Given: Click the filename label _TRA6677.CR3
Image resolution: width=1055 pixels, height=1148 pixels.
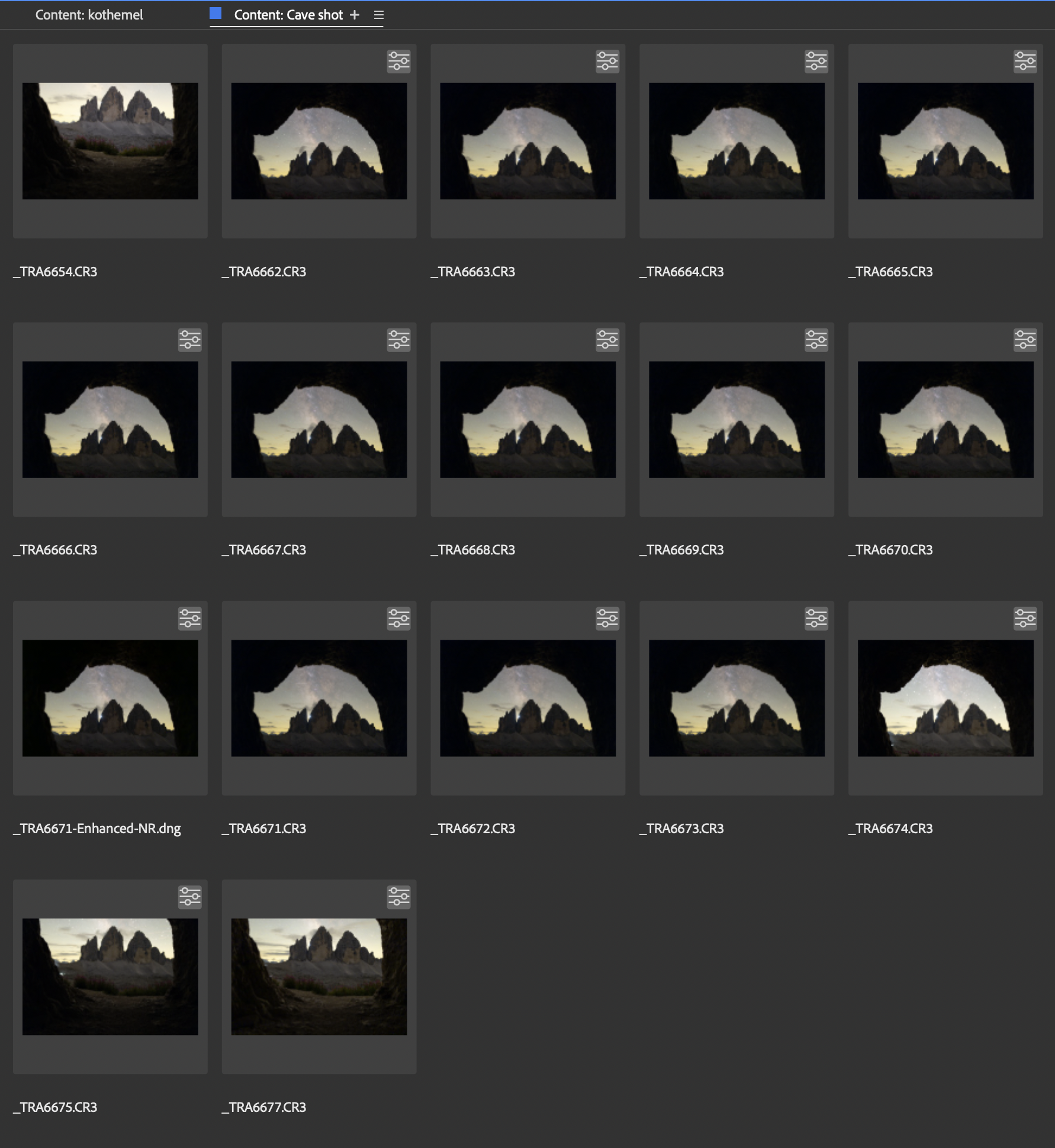Looking at the screenshot, I should tap(264, 1107).
